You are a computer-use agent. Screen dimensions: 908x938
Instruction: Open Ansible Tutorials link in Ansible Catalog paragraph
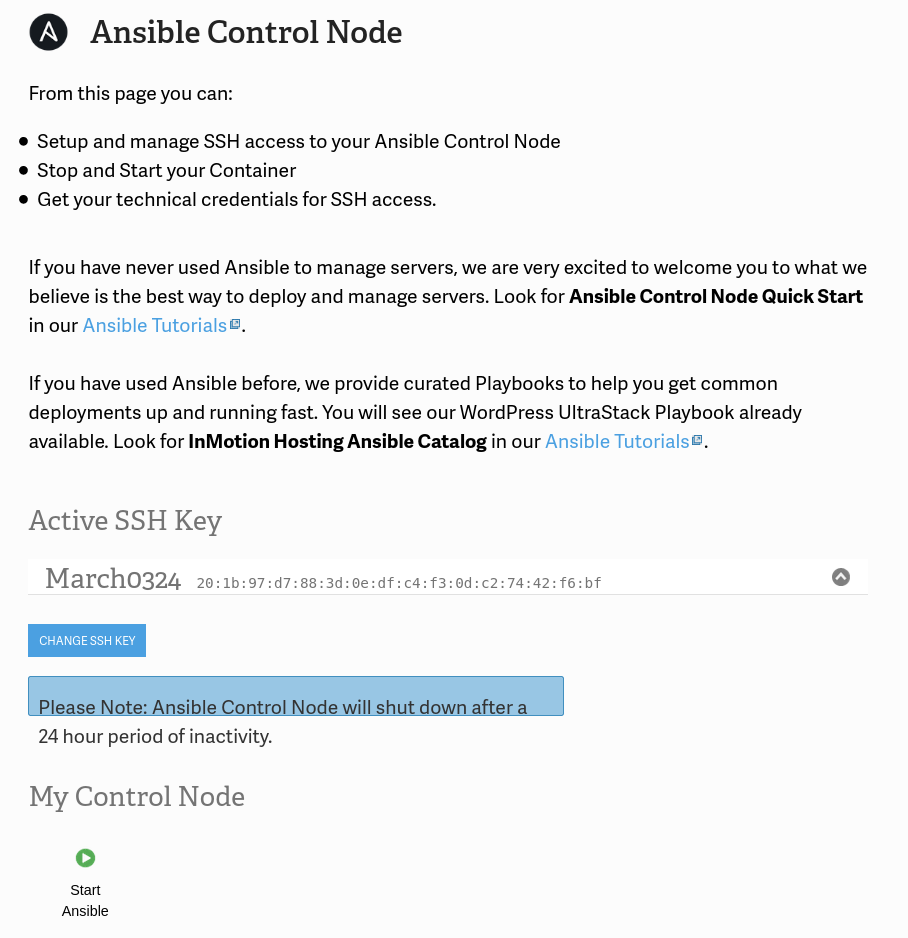point(617,442)
